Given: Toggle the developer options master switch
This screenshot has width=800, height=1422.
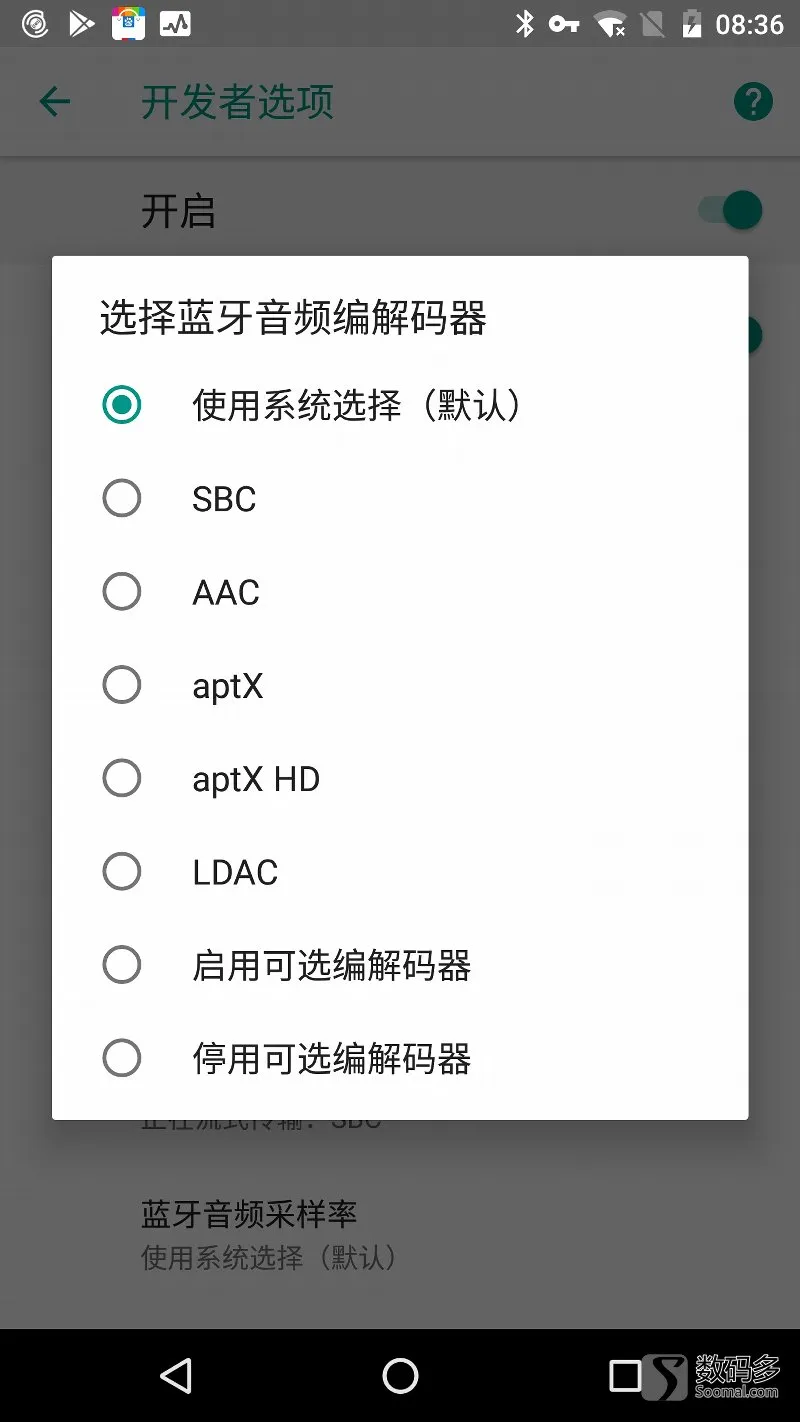Looking at the screenshot, I should (731, 211).
